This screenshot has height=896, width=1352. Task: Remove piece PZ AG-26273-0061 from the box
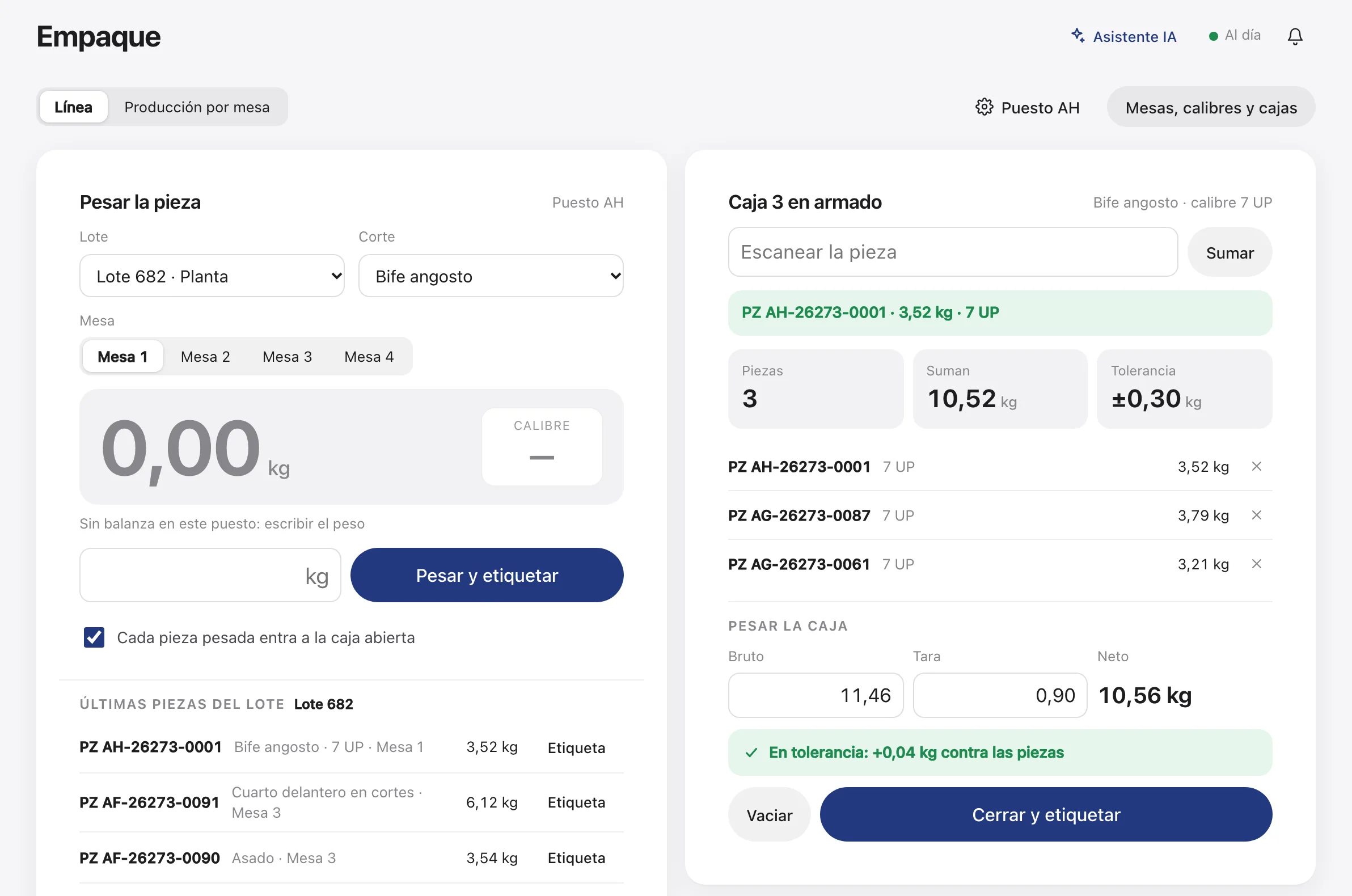pos(1256,564)
